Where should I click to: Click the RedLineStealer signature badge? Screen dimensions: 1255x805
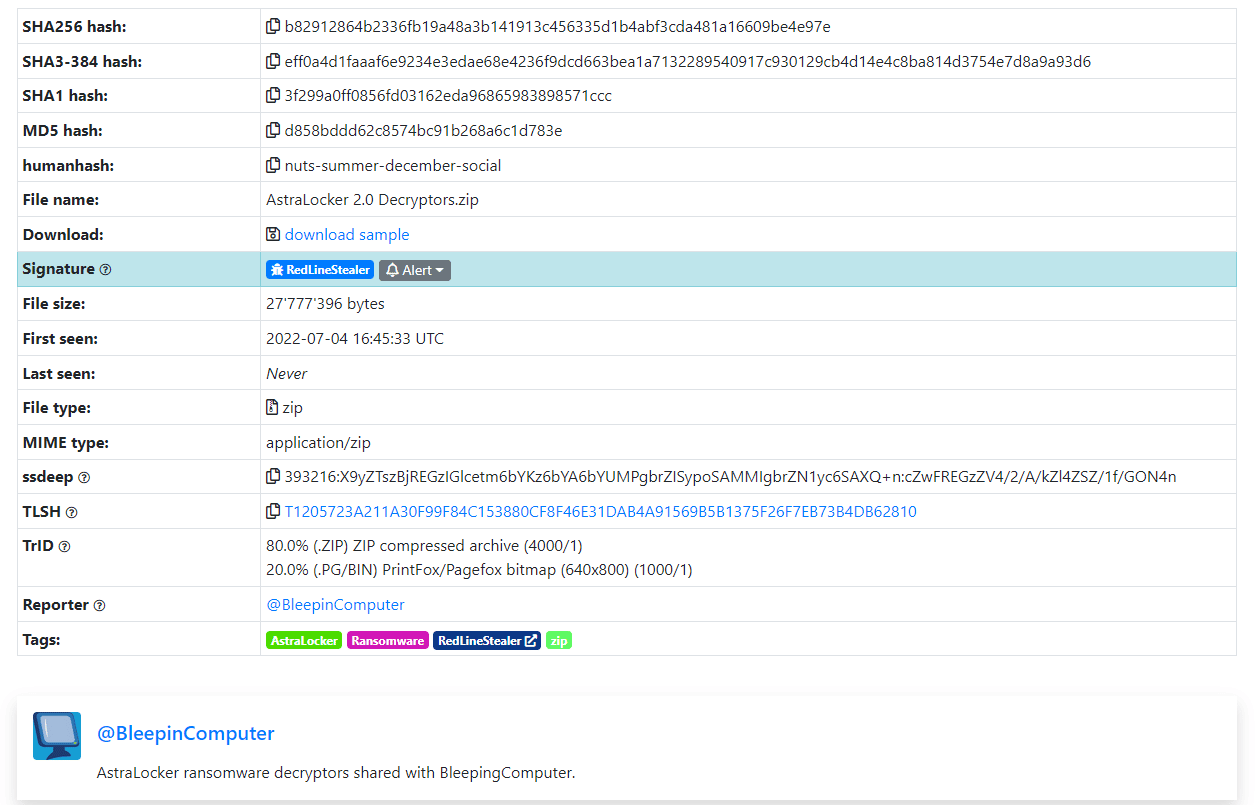pos(320,270)
